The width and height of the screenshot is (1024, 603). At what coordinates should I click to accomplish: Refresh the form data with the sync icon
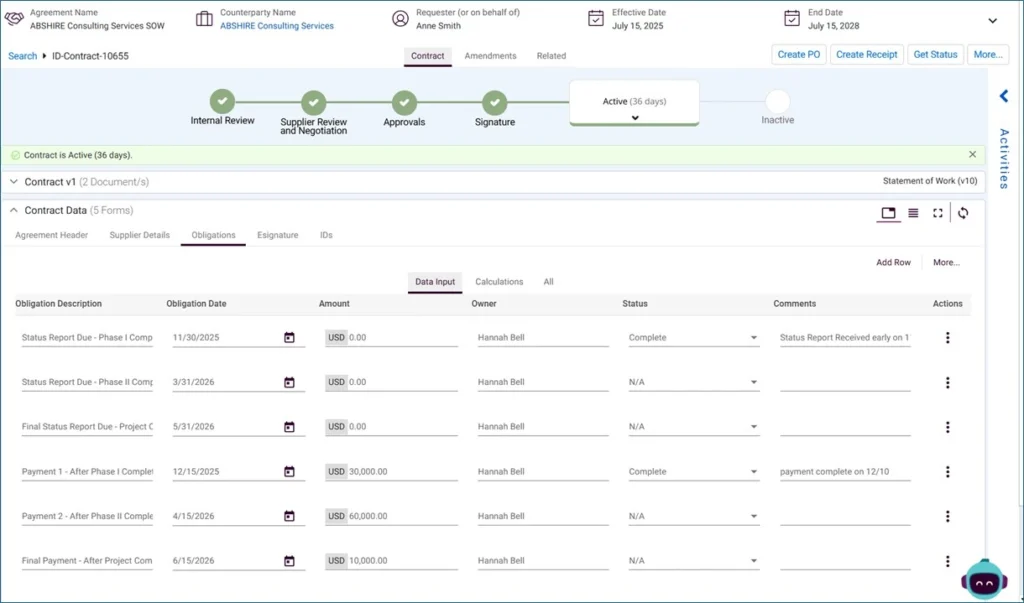click(x=962, y=212)
